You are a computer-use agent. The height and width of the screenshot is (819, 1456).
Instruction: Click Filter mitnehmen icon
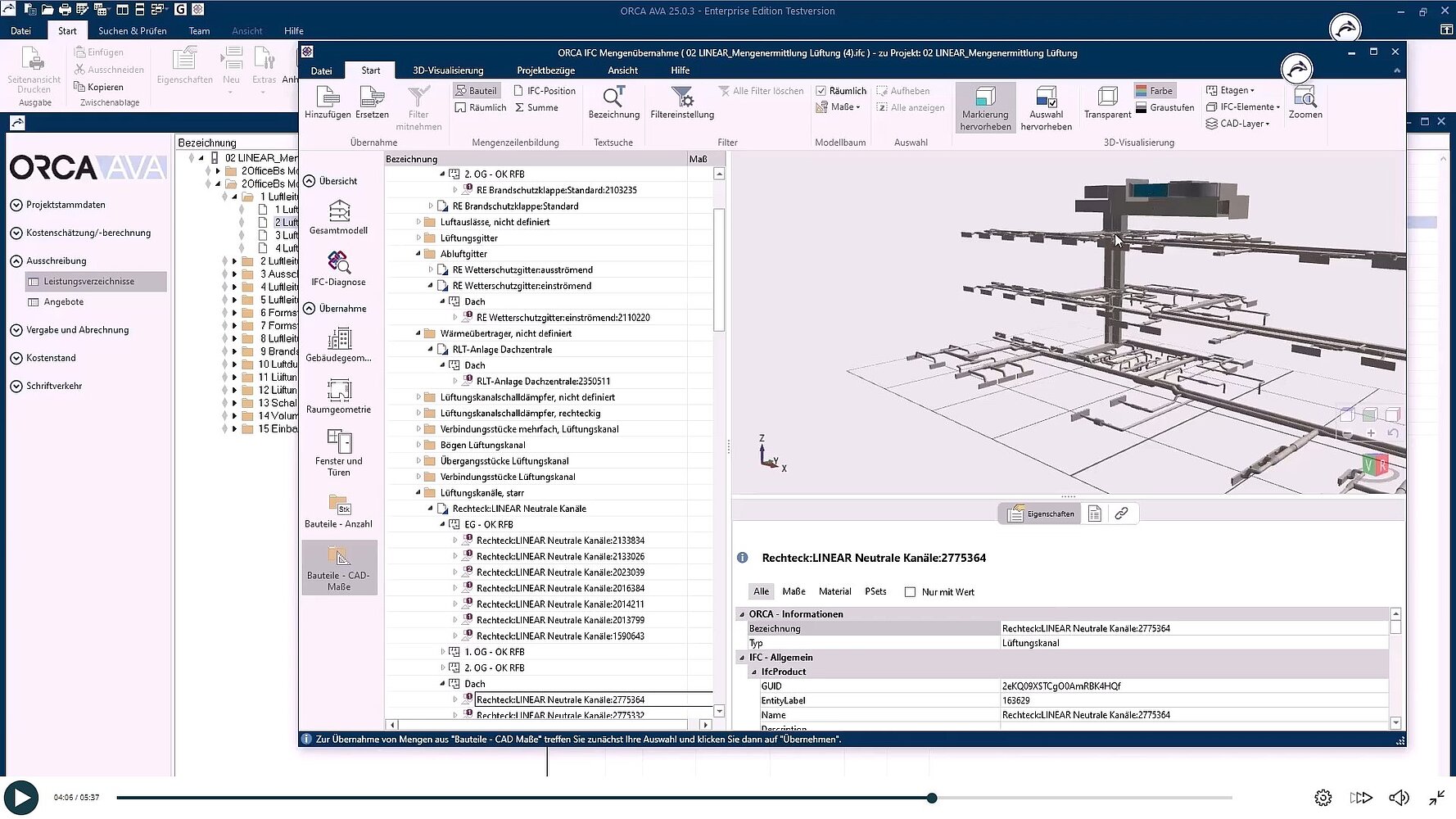click(x=418, y=108)
